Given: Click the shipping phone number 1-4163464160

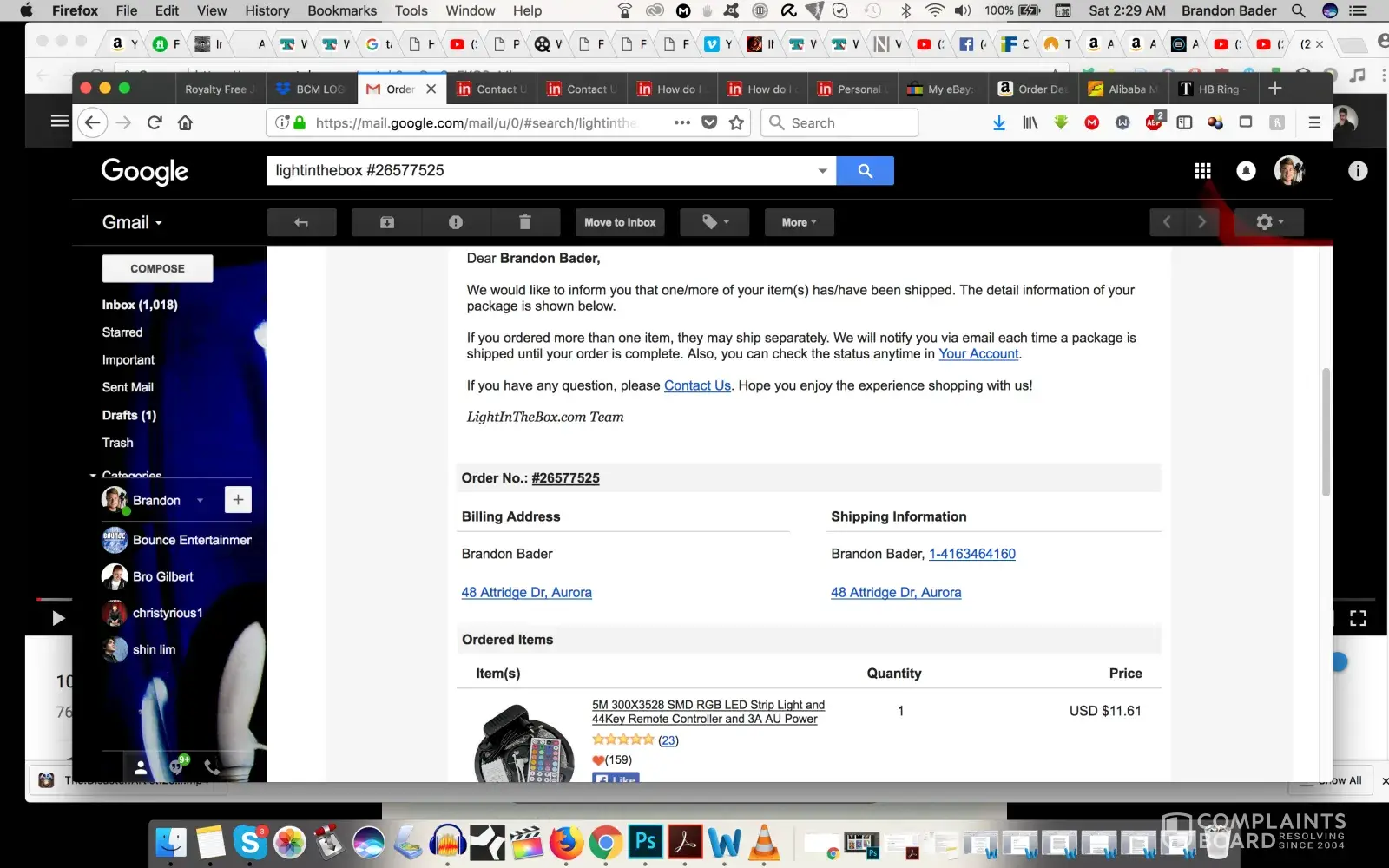Looking at the screenshot, I should click(972, 554).
